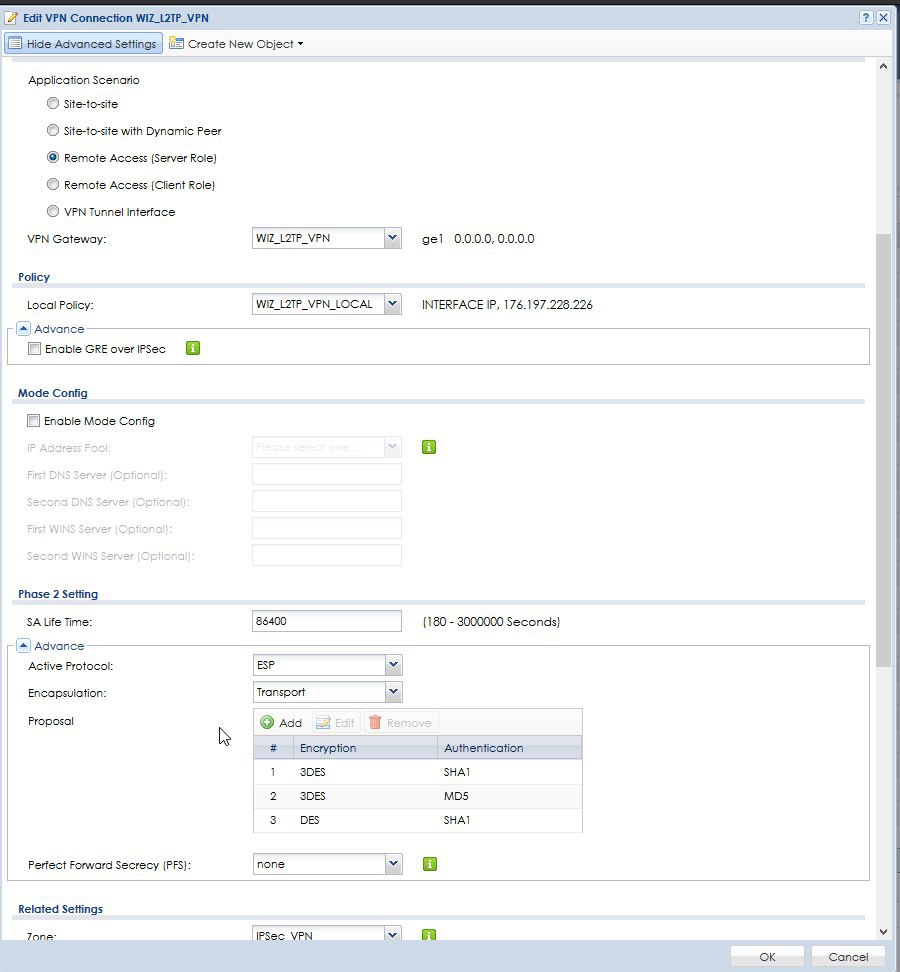
Task: Select proposal row 3 DES SHA1
Action: point(418,820)
